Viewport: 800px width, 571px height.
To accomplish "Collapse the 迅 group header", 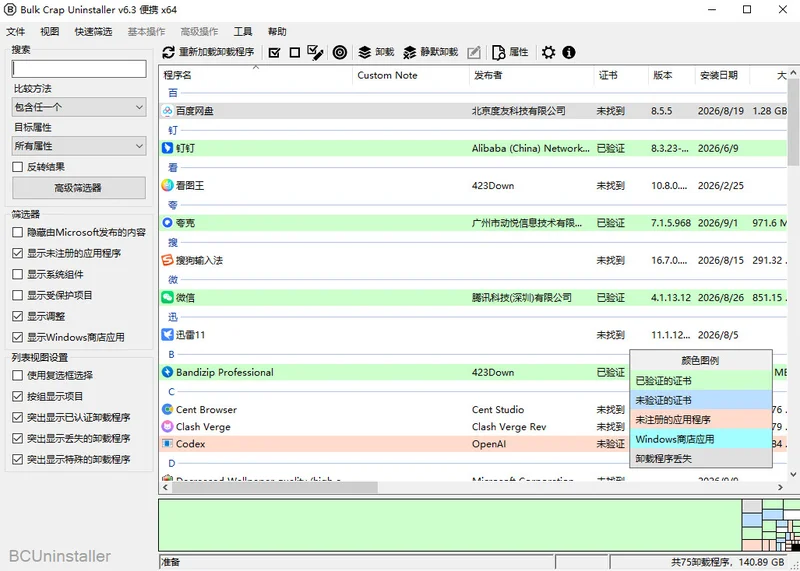I will coord(172,317).
